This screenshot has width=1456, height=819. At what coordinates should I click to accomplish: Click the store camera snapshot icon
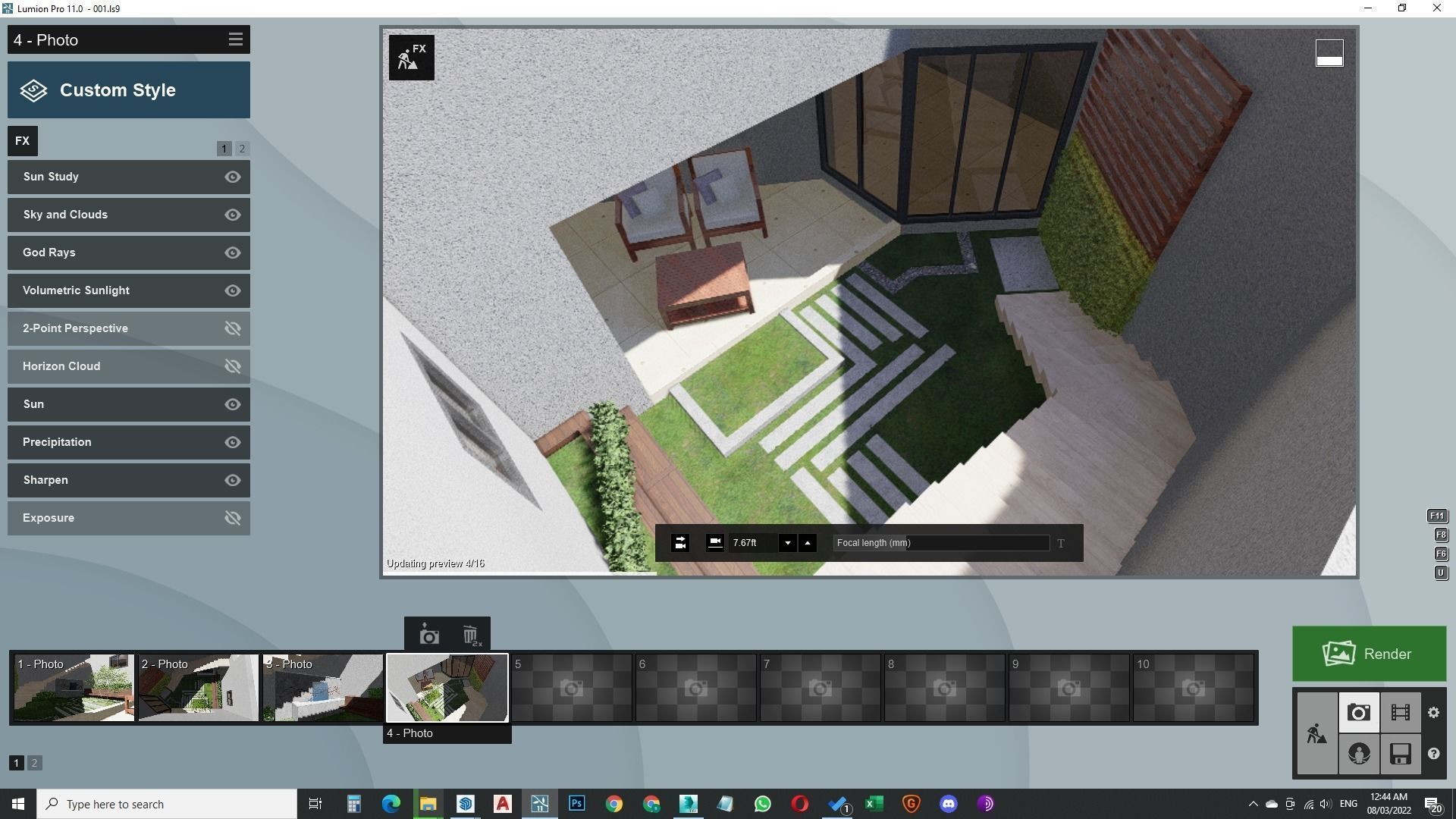coord(429,635)
